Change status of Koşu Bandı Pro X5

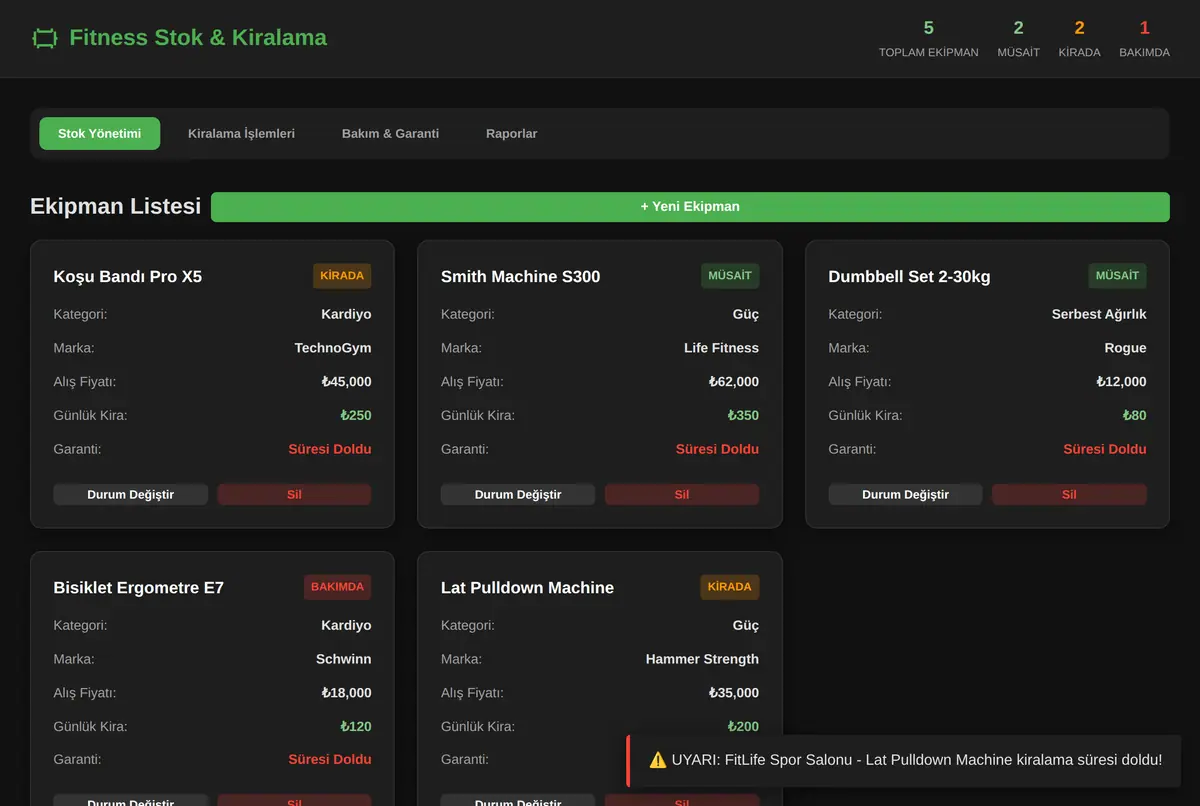[x=131, y=494]
